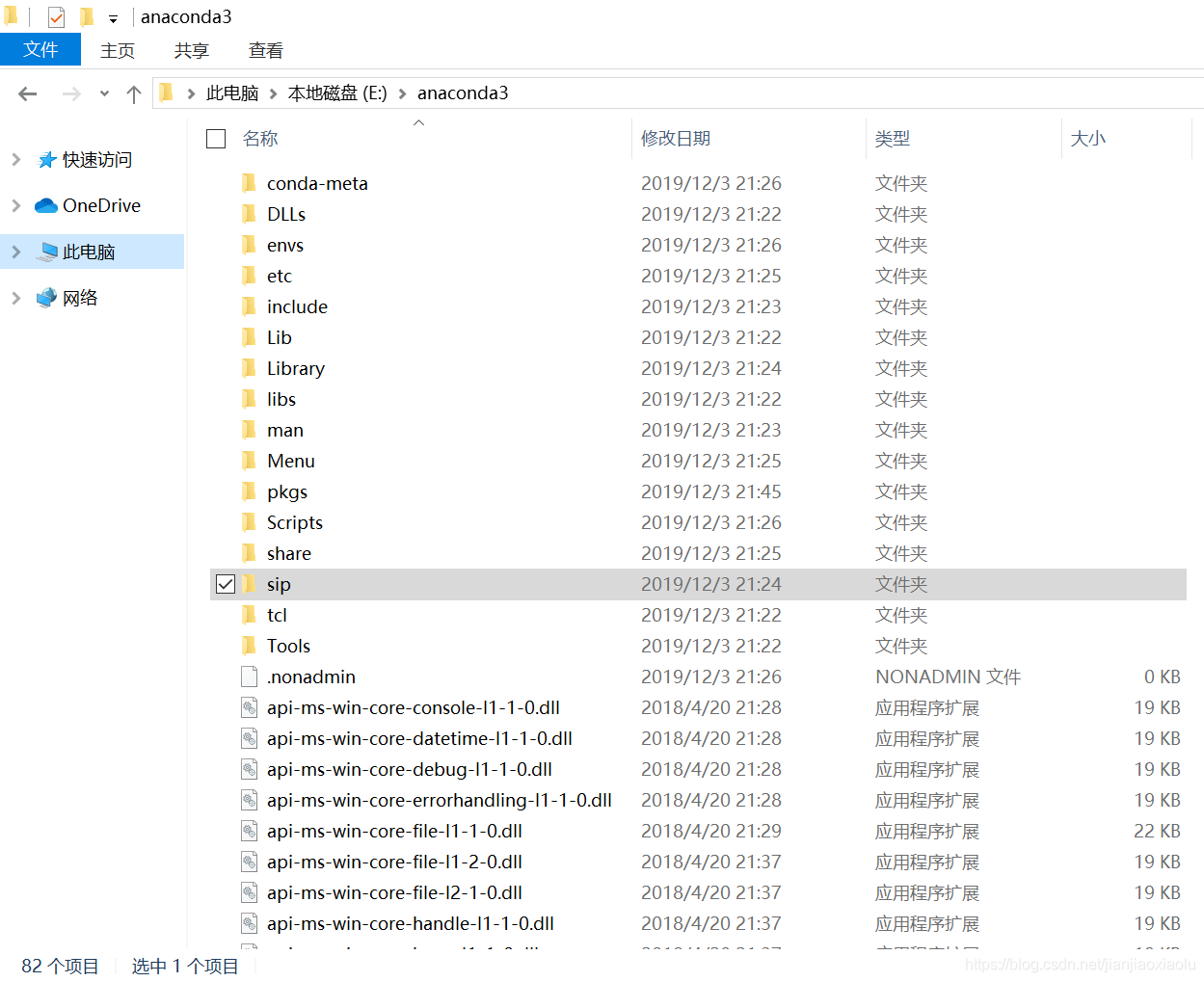Expand the 此电脑 tree node
The width and height of the screenshot is (1204, 982).
pos(15,252)
